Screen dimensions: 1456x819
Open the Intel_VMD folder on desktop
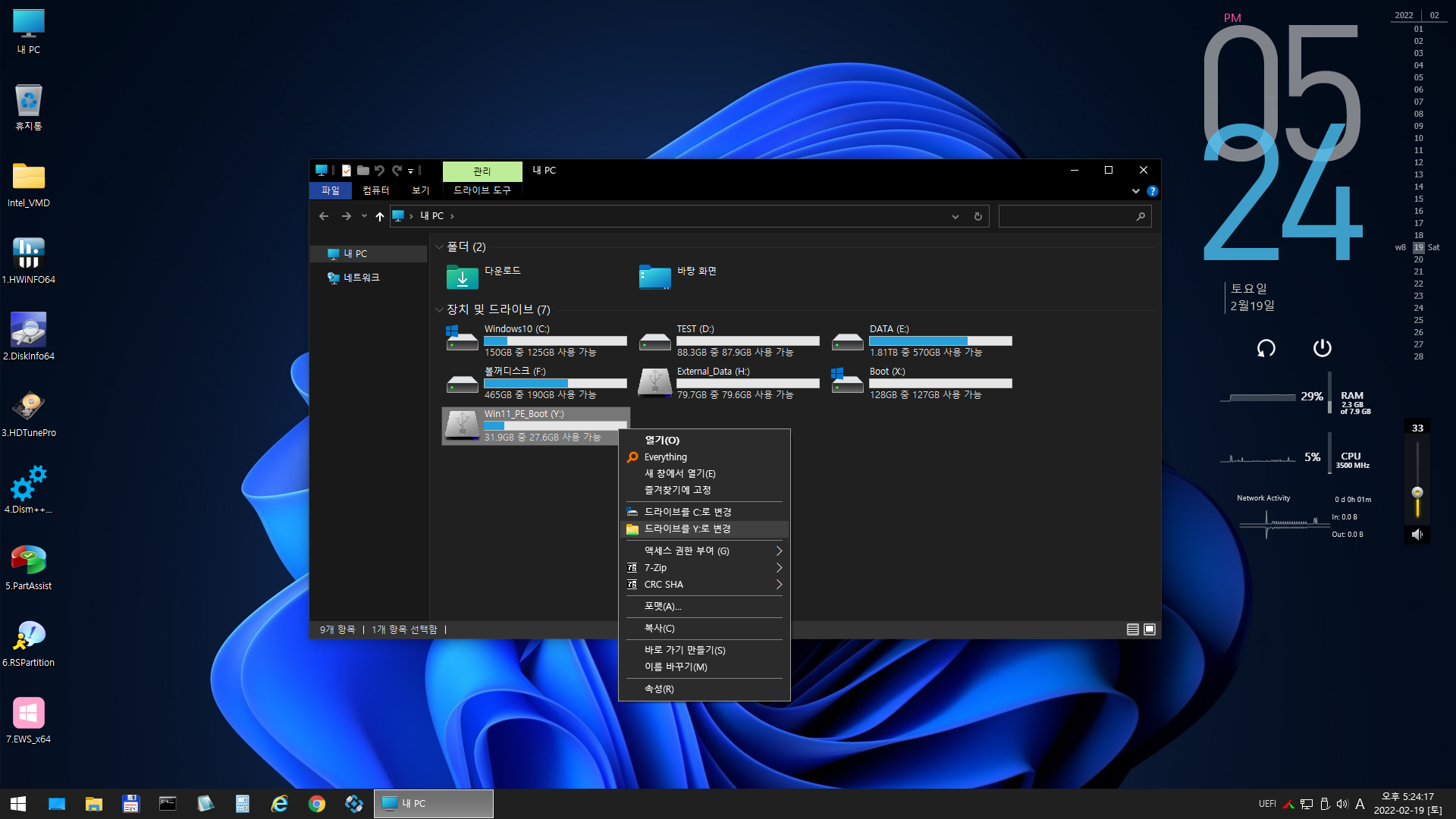pos(29,185)
